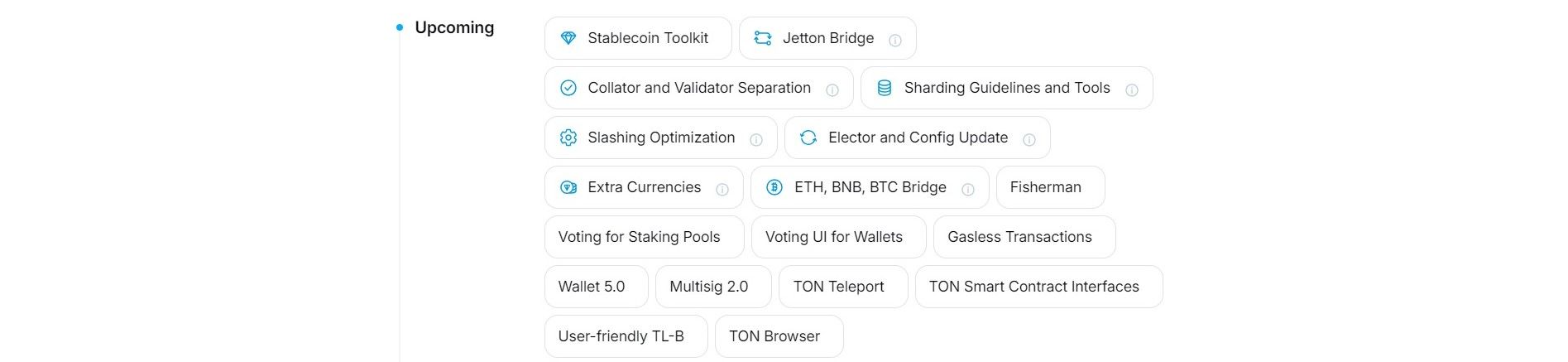The width and height of the screenshot is (1568, 362).
Task: Show info for Jetton Bridge
Action: [895, 40]
